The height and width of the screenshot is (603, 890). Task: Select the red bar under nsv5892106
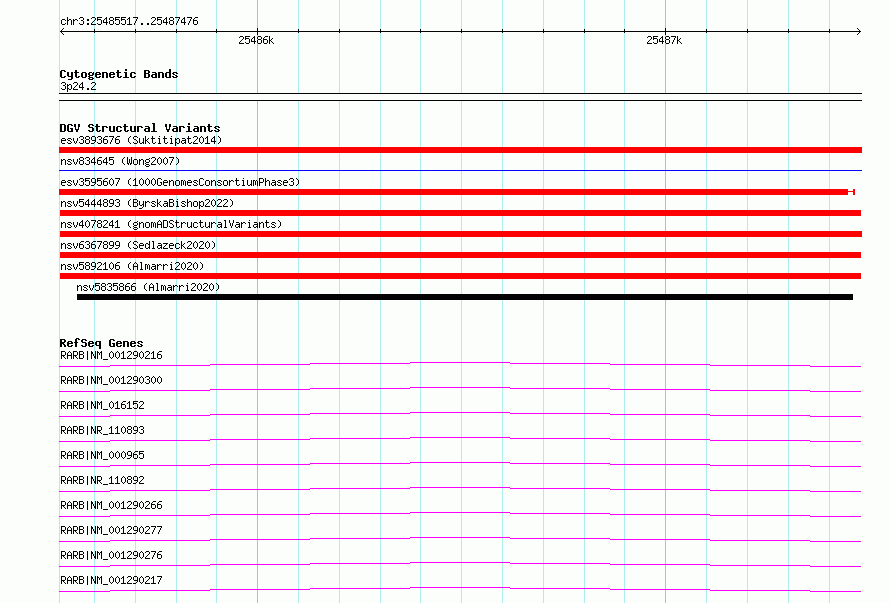click(x=460, y=276)
